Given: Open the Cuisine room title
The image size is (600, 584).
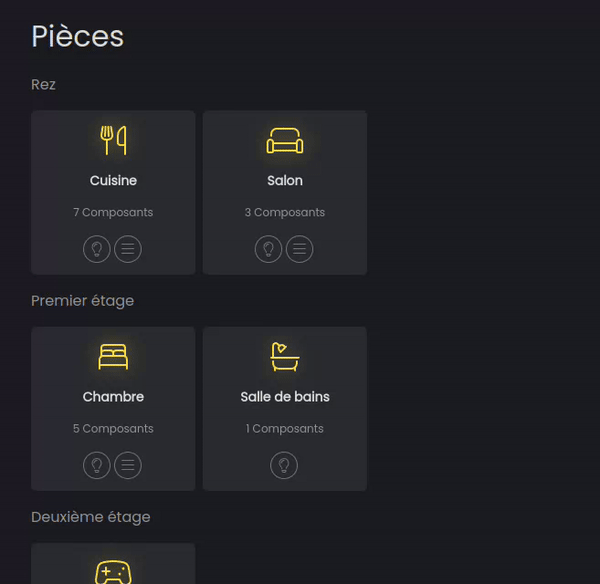Looking at the screenshot, I should (x=113, y=181).
